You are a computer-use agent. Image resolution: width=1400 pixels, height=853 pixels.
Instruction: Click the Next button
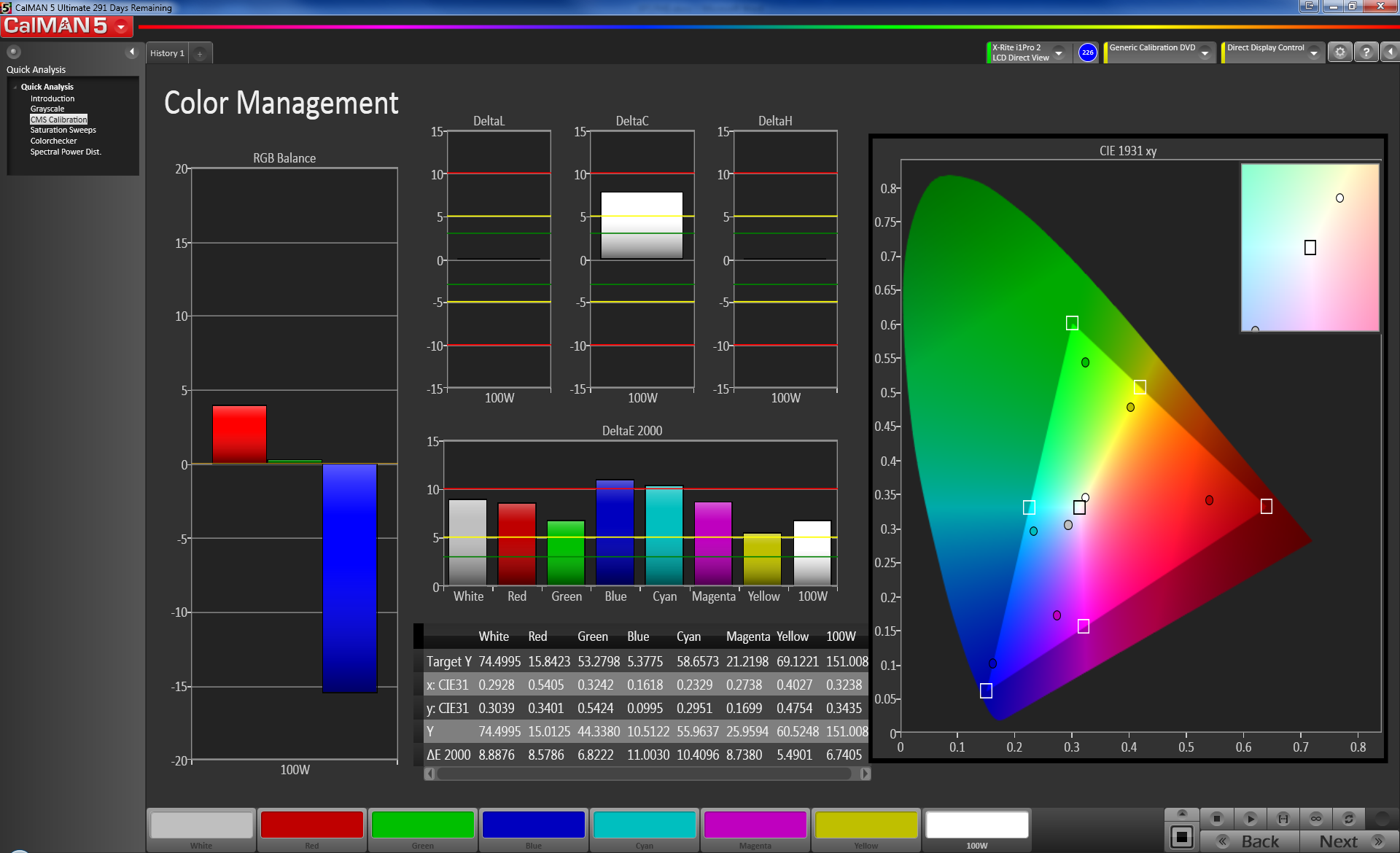tap(1349, 841)
